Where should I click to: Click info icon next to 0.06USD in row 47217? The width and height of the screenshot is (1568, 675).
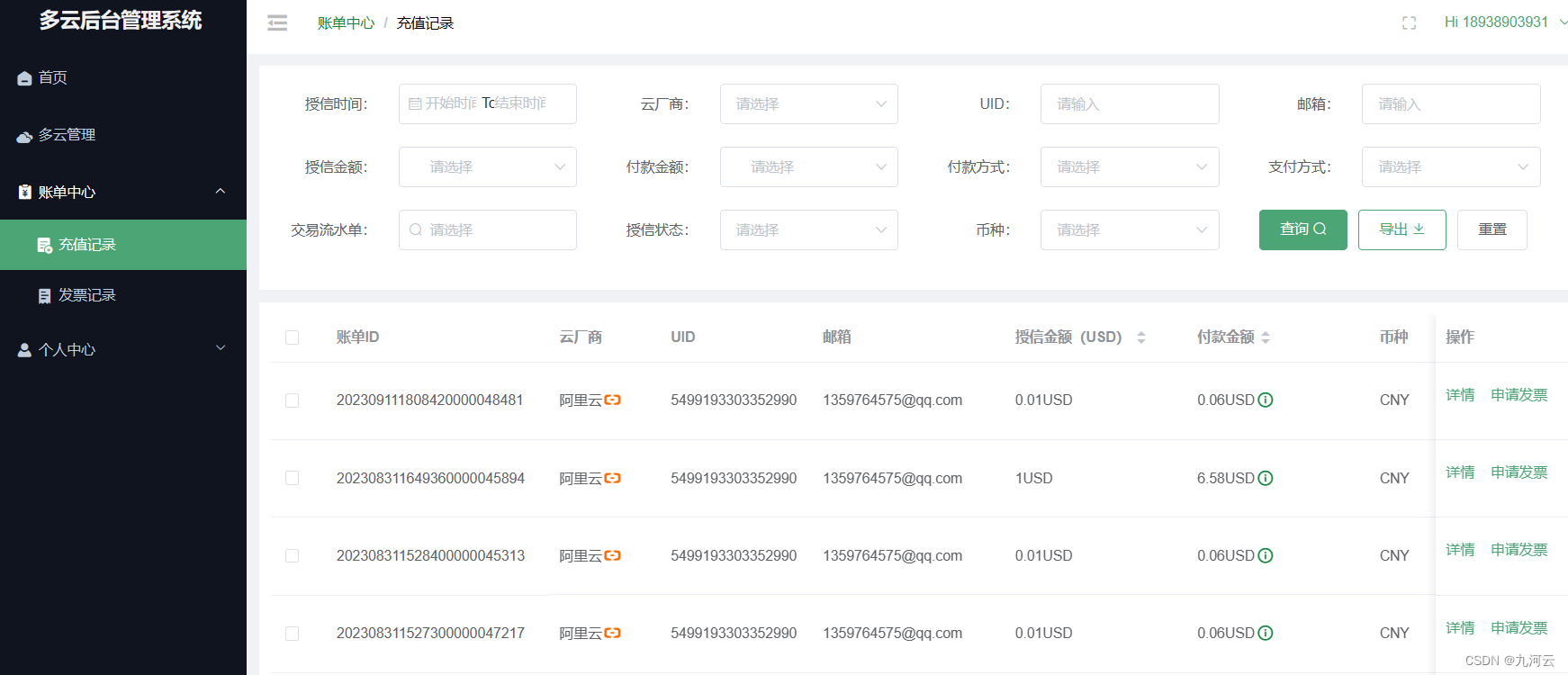1266,633
